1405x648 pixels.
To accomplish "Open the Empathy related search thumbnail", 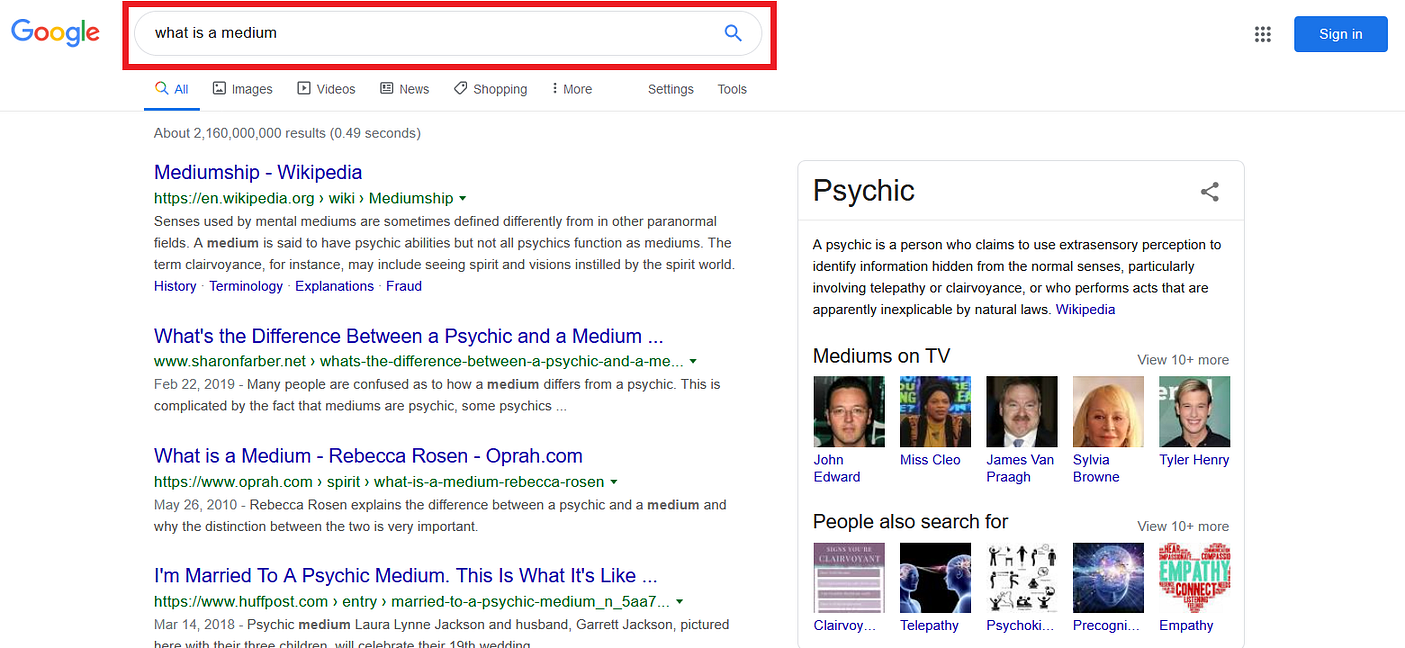I will click(x=1195, y=577).
